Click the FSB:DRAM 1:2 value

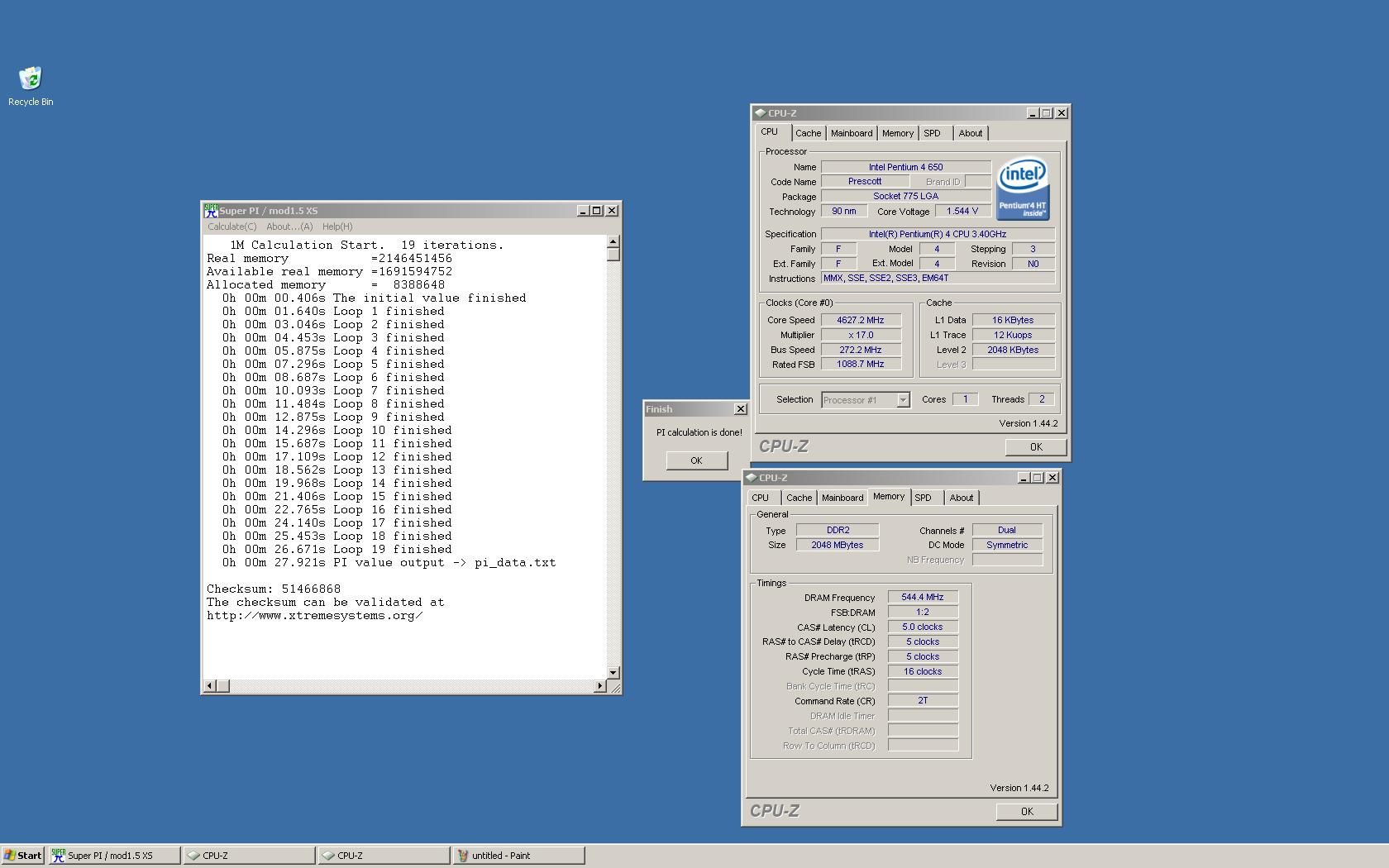(923, 613)
